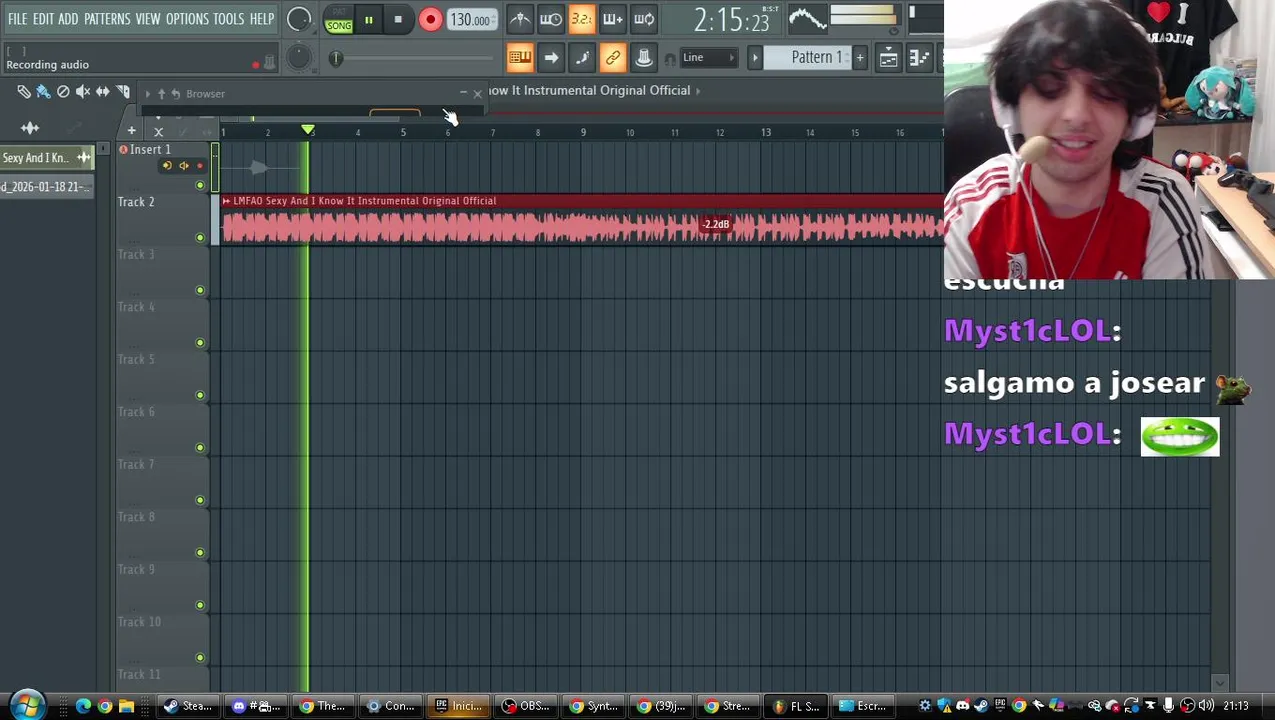1275x720 pixels.
Task: Open the LMFAO audio clip menu
Action: pos(227,201)
